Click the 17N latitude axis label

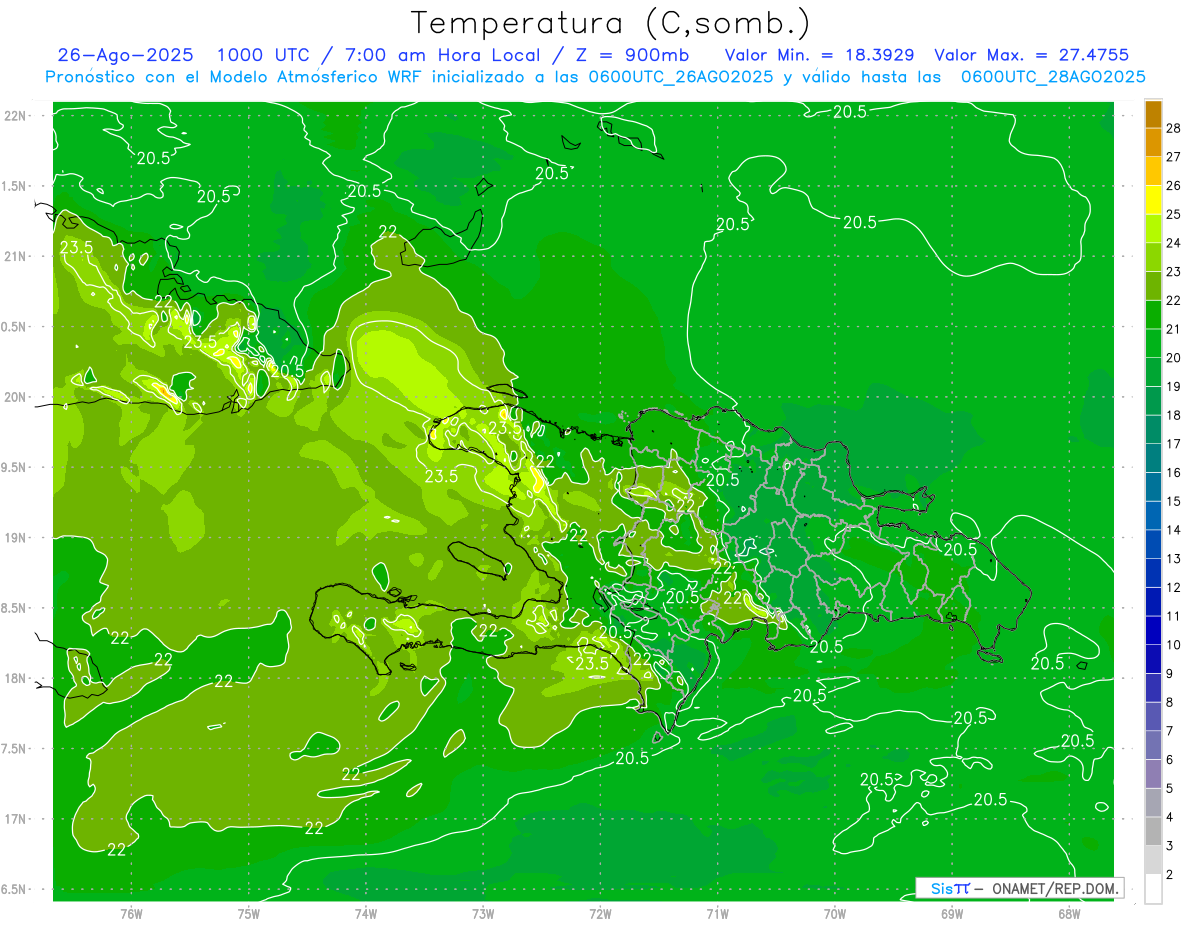click(14, 819)
